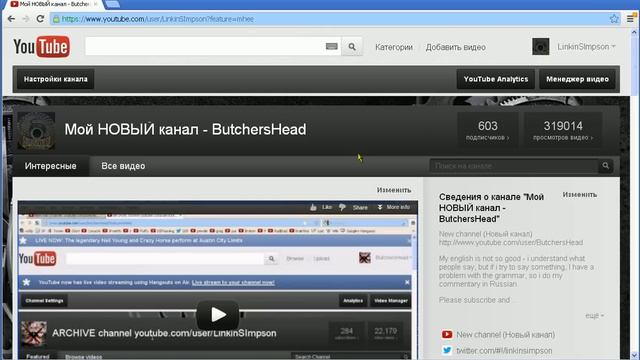Open 'Менеджер видео' button
This screenshot has height=360, width=640.
(x=577, y=79)
